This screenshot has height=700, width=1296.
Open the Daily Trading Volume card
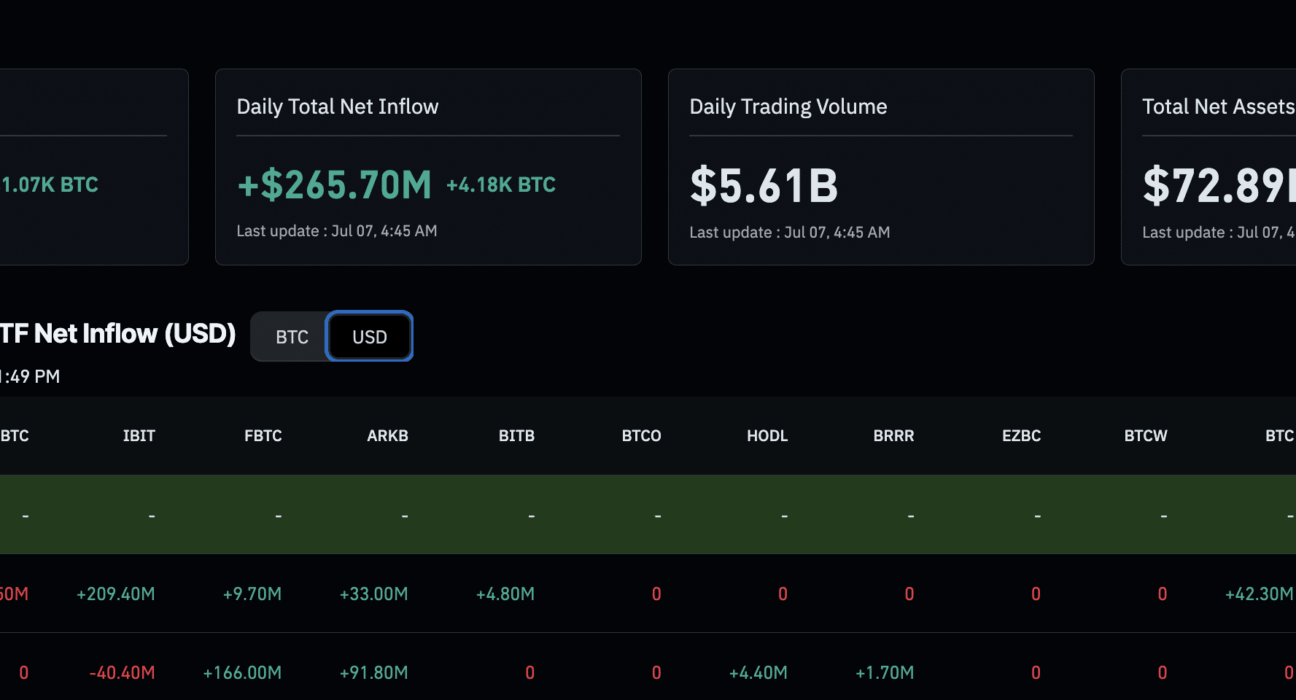click(881, 167)
